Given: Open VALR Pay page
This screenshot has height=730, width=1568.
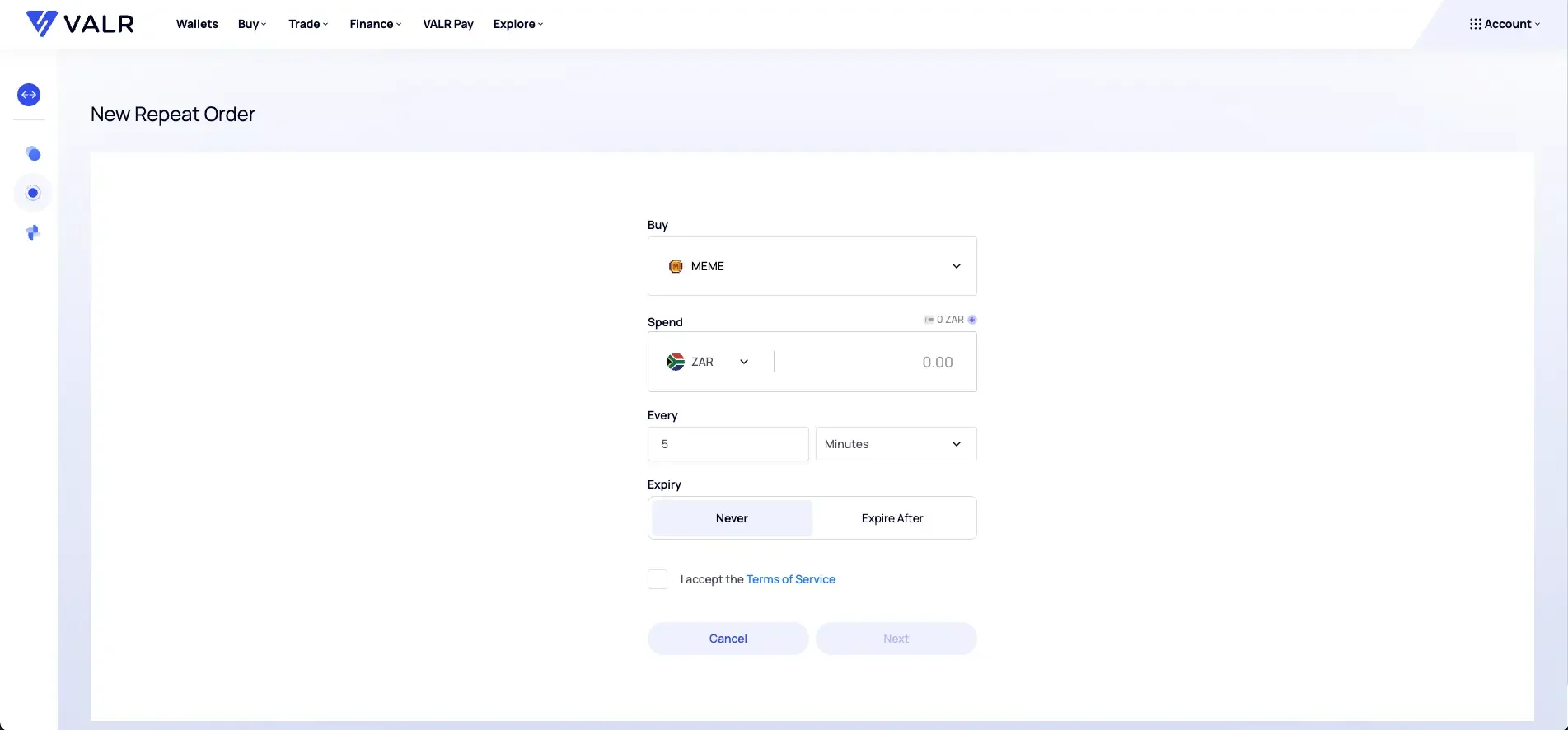Looking at the screenshot, I should tap(448, 24).
